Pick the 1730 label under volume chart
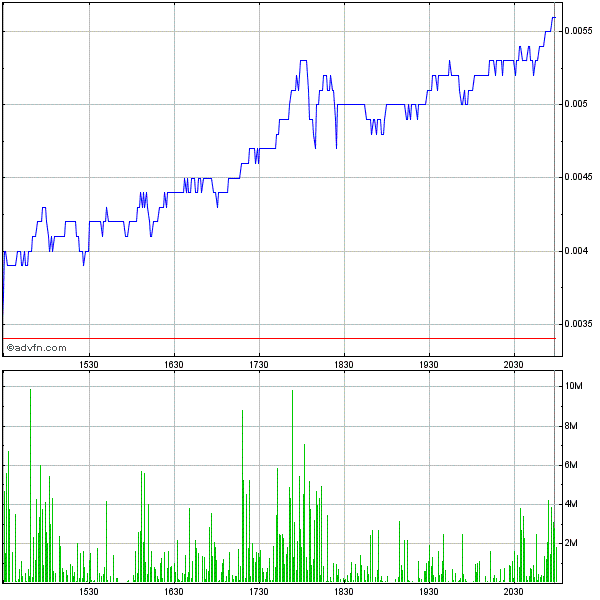 tap(259, 592)
